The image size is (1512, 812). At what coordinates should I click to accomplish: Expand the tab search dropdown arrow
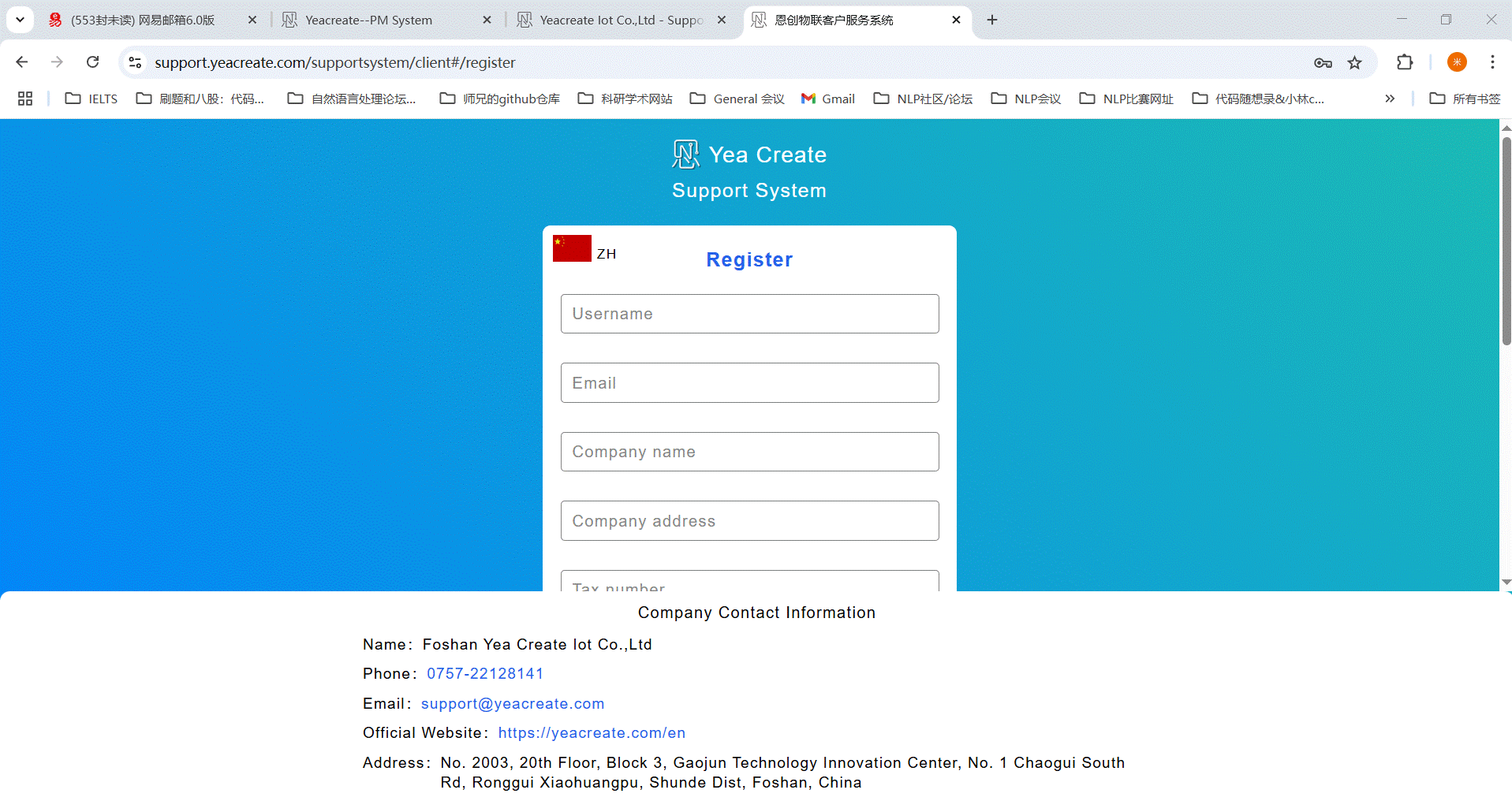point(21,20)
